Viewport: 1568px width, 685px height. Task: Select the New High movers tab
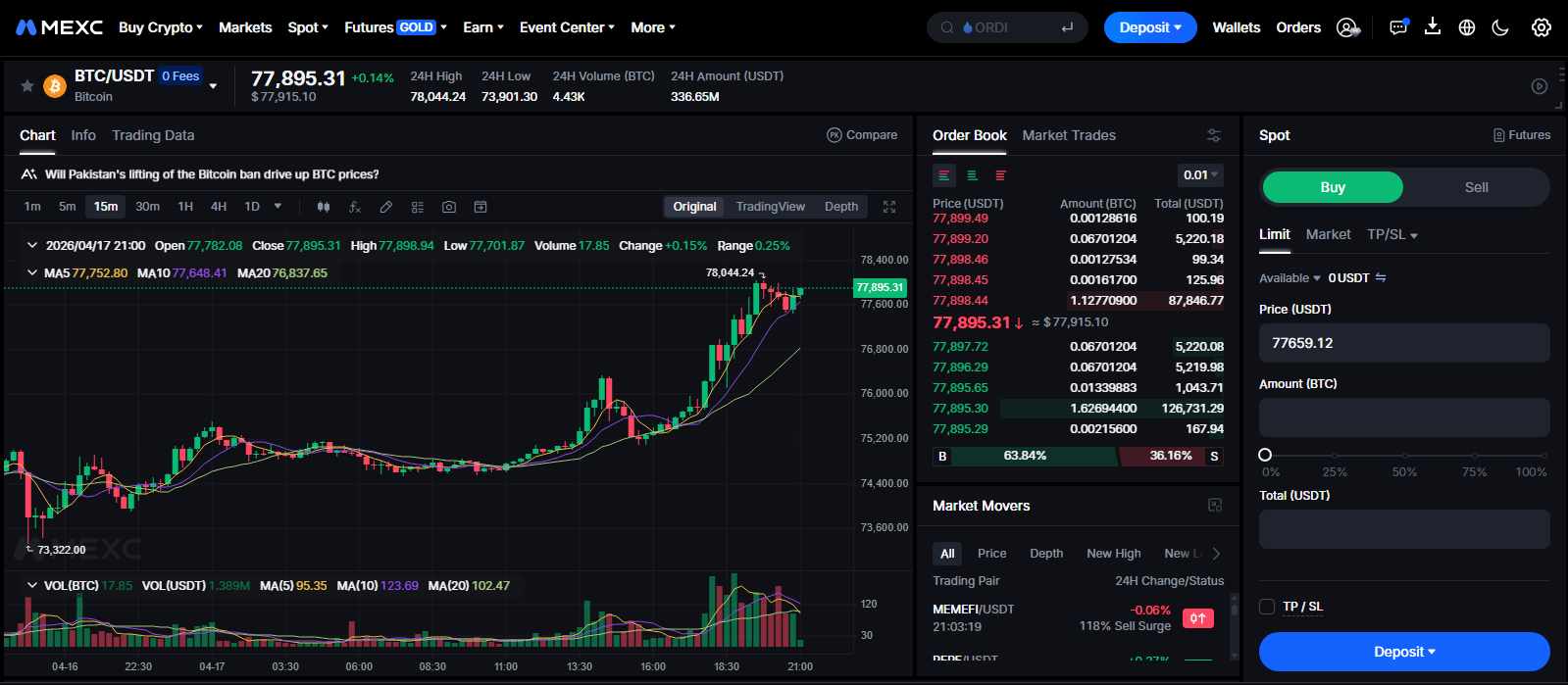[1113, 554]
